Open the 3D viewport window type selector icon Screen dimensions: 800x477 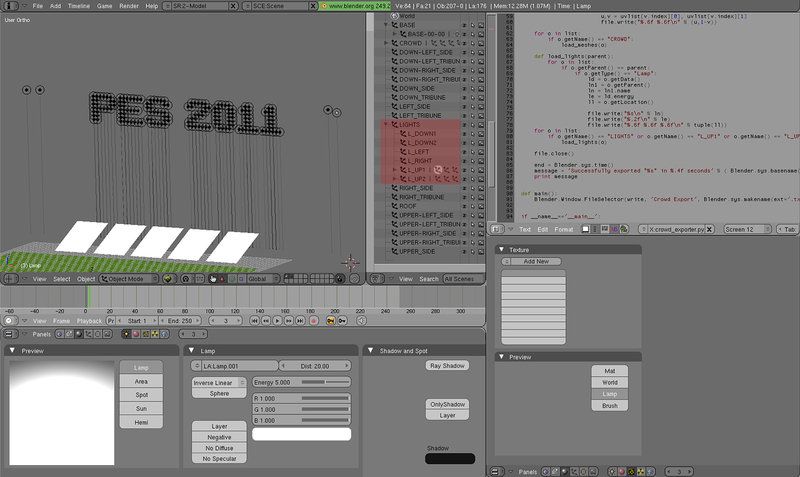9,279
